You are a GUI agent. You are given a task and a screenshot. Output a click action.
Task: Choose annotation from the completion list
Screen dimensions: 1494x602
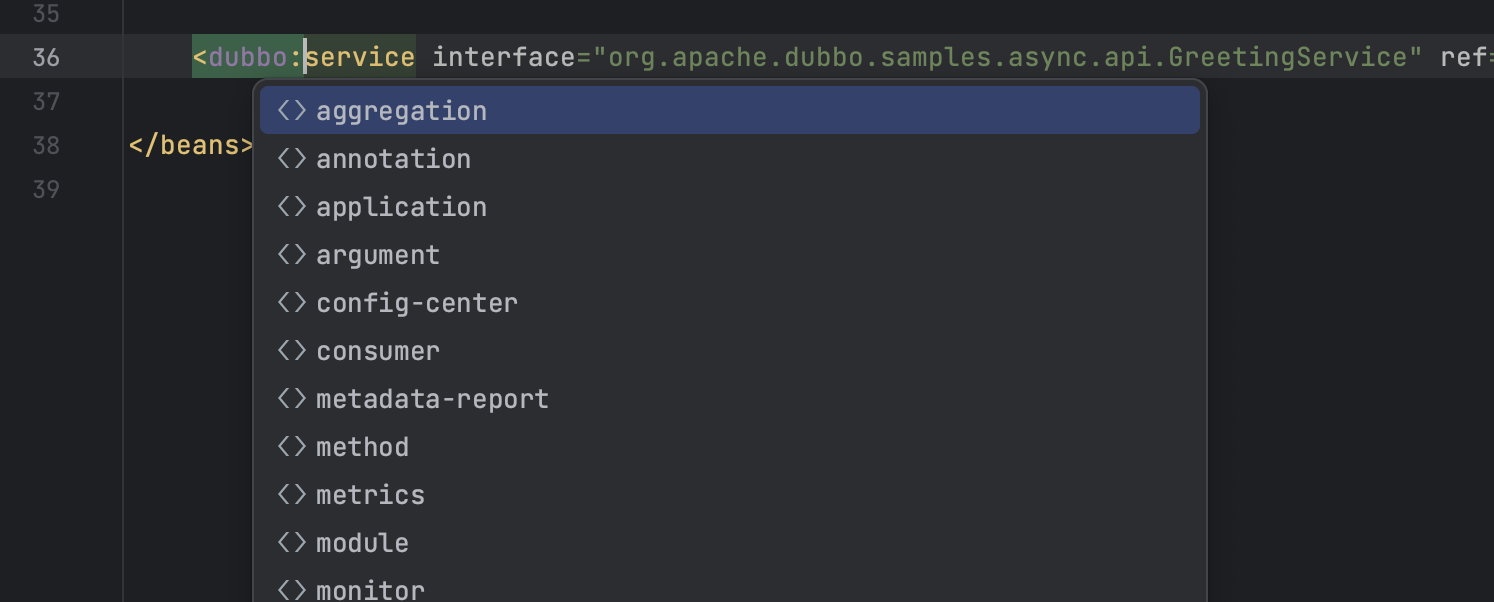tap(393, 159)
